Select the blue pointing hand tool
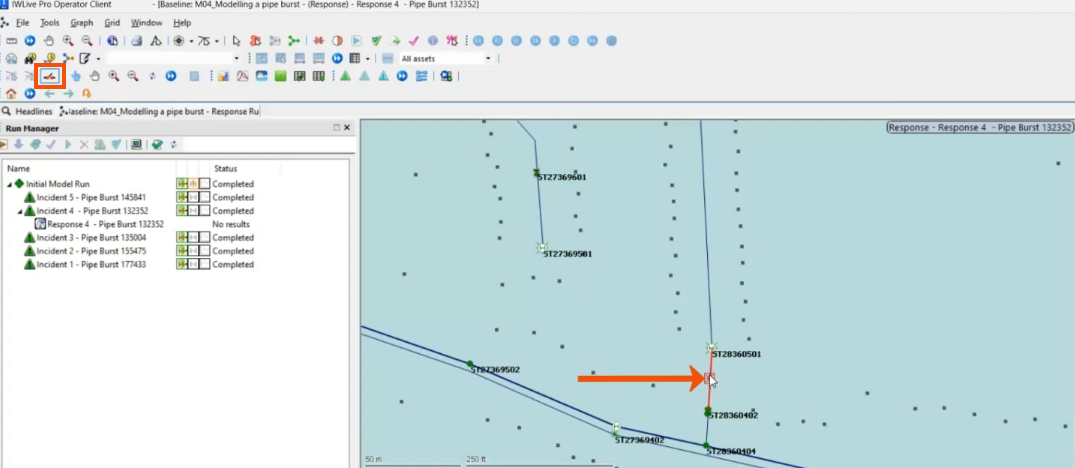 click(75, 76)
